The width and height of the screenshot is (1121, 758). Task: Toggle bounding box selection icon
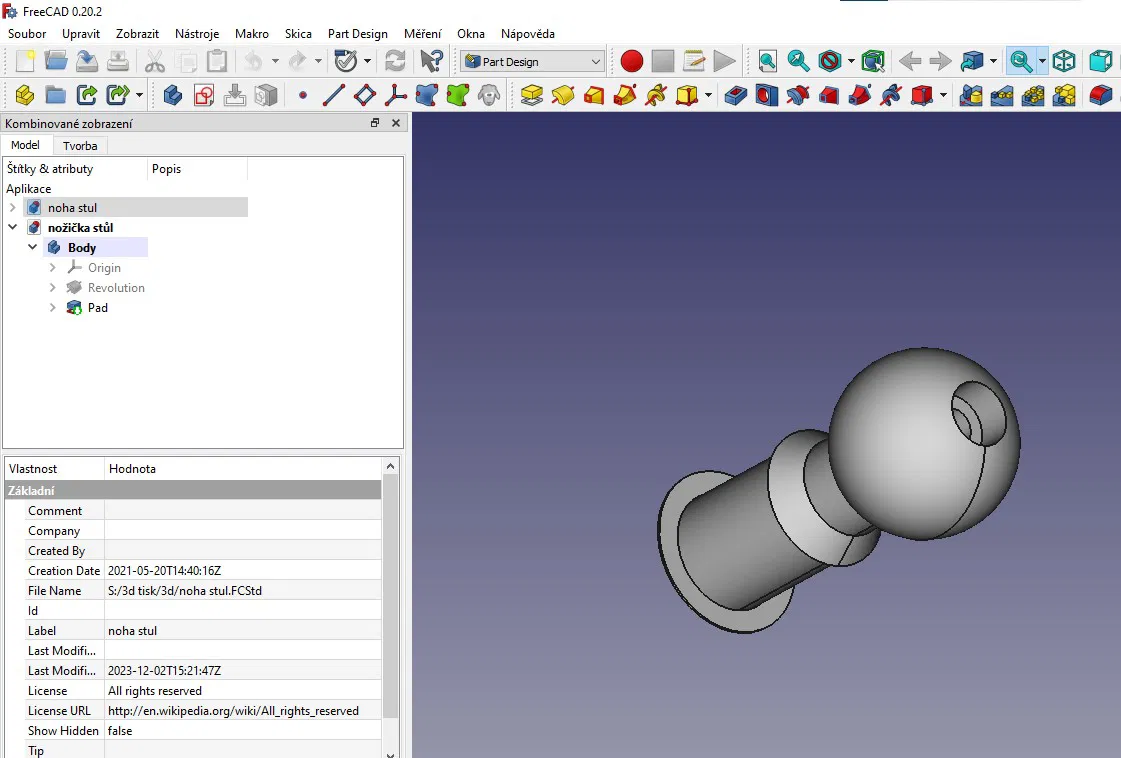coord(873,61)
